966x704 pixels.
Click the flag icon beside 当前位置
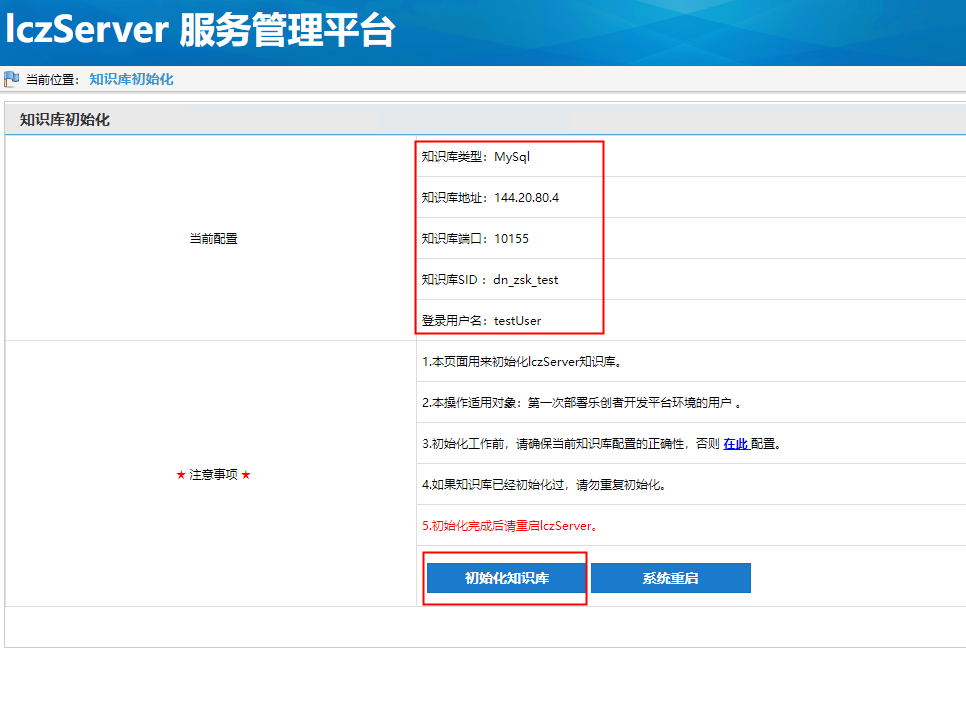12,79
